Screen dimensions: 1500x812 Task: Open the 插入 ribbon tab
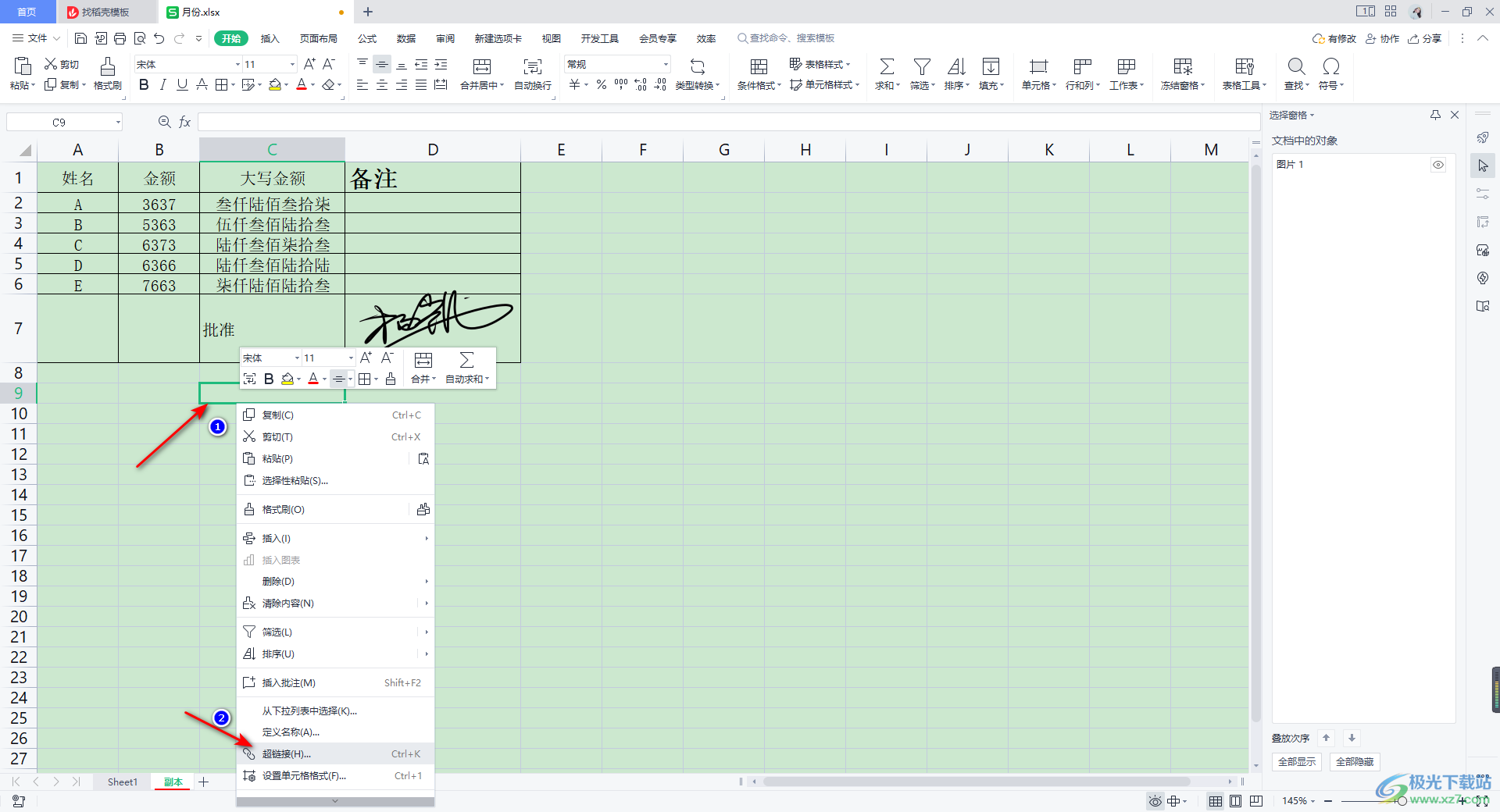coord(270,38)
